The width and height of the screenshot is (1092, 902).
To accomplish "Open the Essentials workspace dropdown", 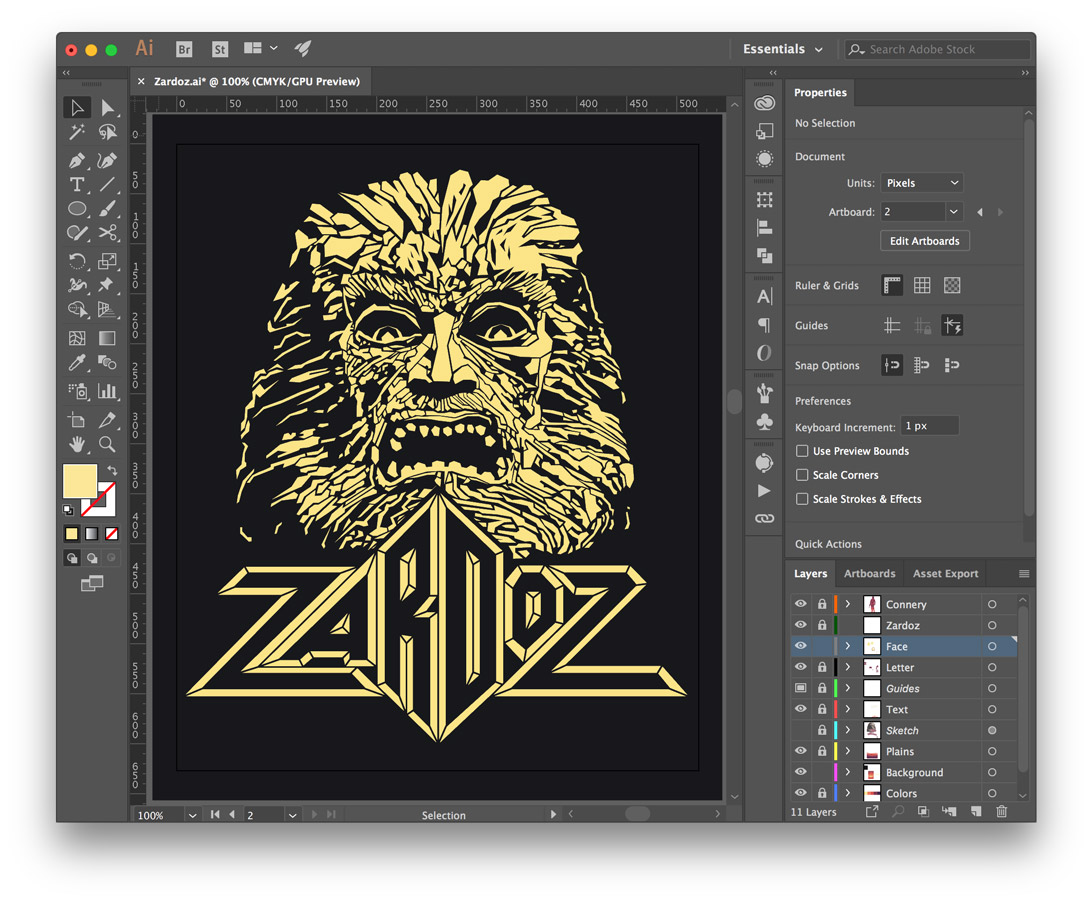I will coord(783,49).
